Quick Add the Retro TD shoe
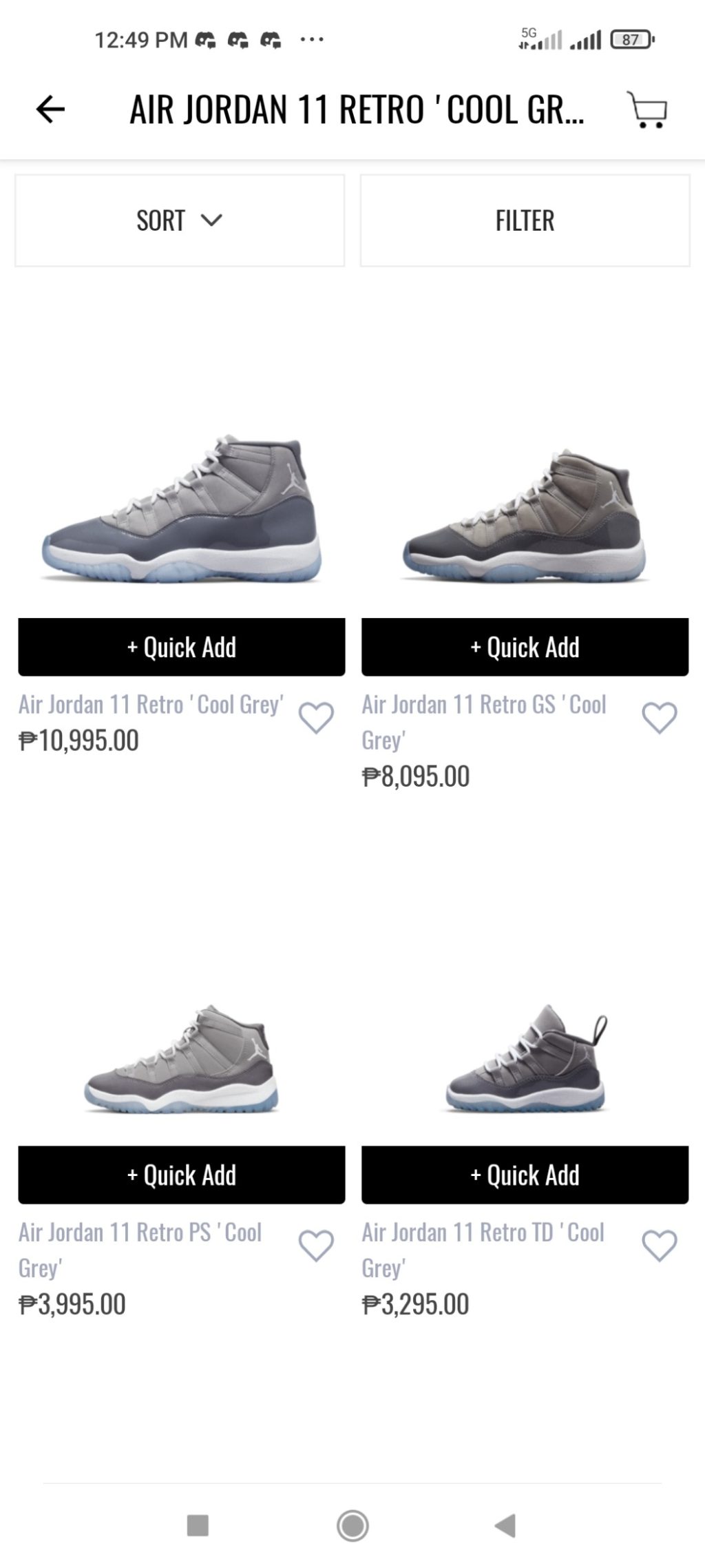 (525, 1175)
